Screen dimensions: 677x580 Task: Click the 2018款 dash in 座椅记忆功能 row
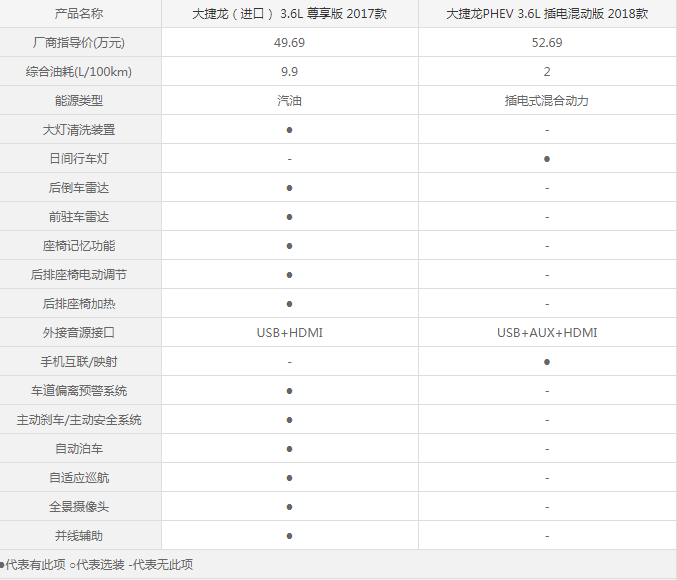pyautogui.click(x=547, y=246)
